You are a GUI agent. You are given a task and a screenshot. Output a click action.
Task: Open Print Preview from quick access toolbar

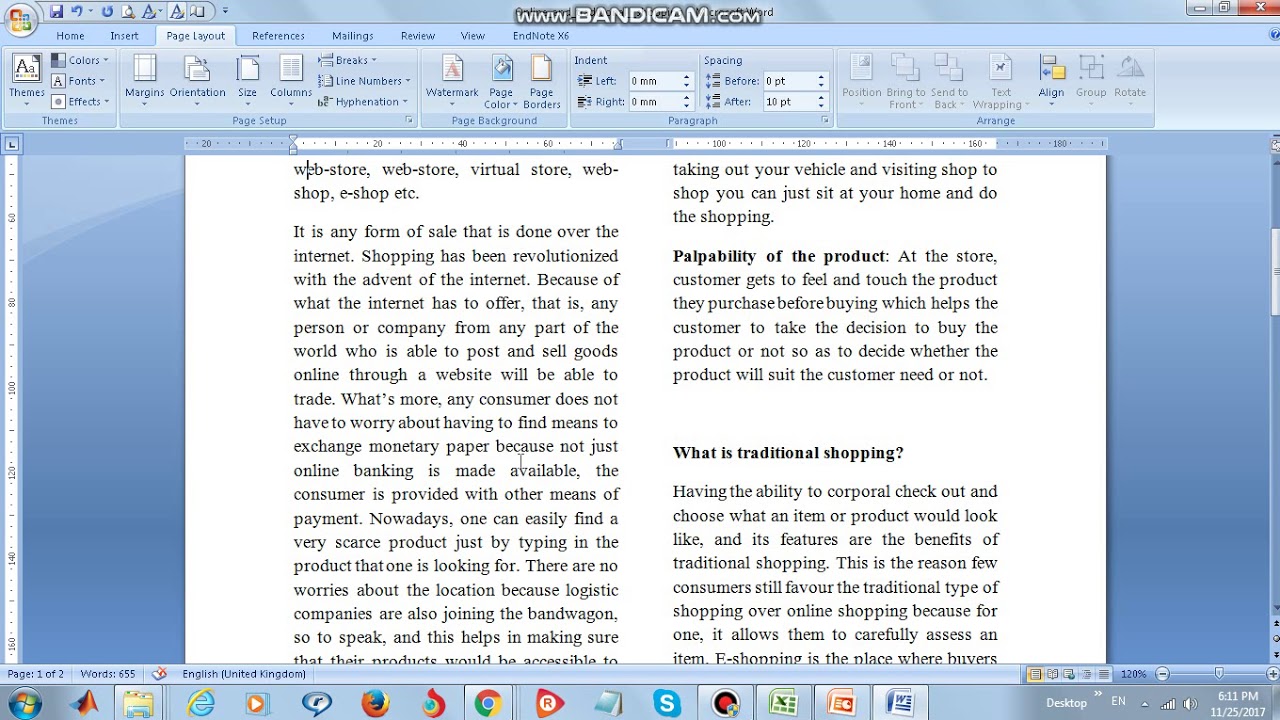pos(128,12)
